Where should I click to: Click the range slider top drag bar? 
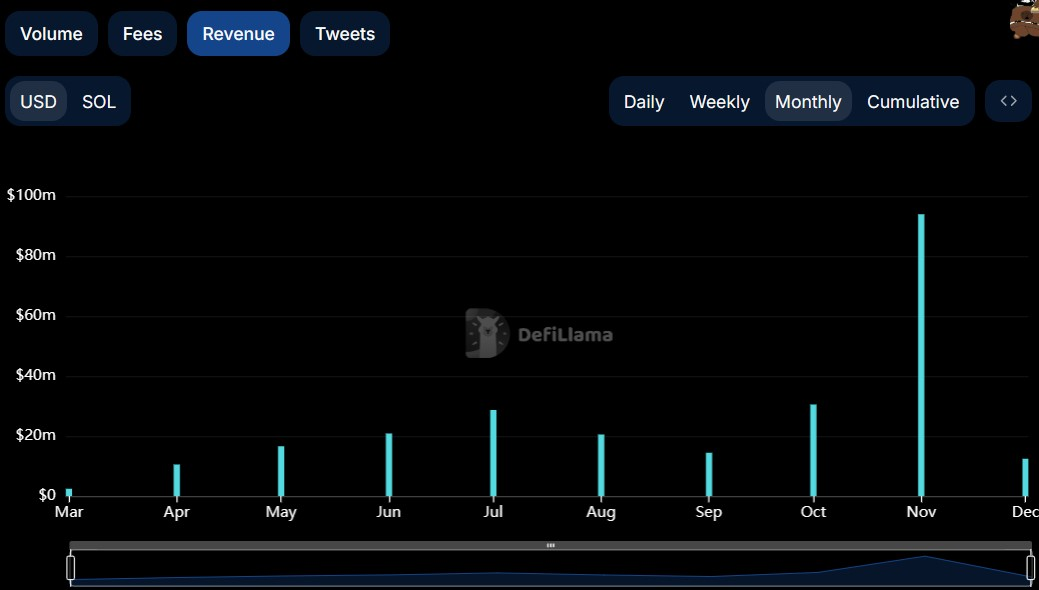pos(550,546)
